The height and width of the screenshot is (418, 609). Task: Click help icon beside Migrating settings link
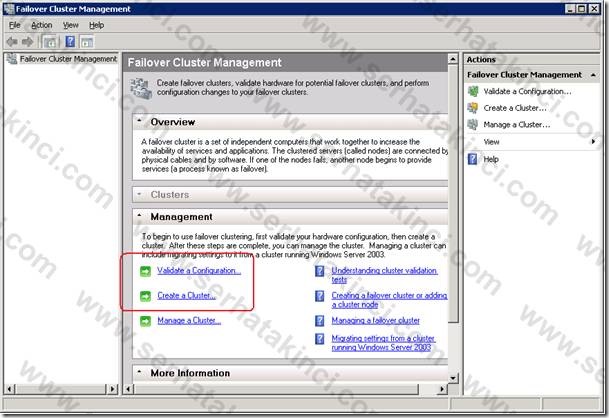click(x=320, y=339)
